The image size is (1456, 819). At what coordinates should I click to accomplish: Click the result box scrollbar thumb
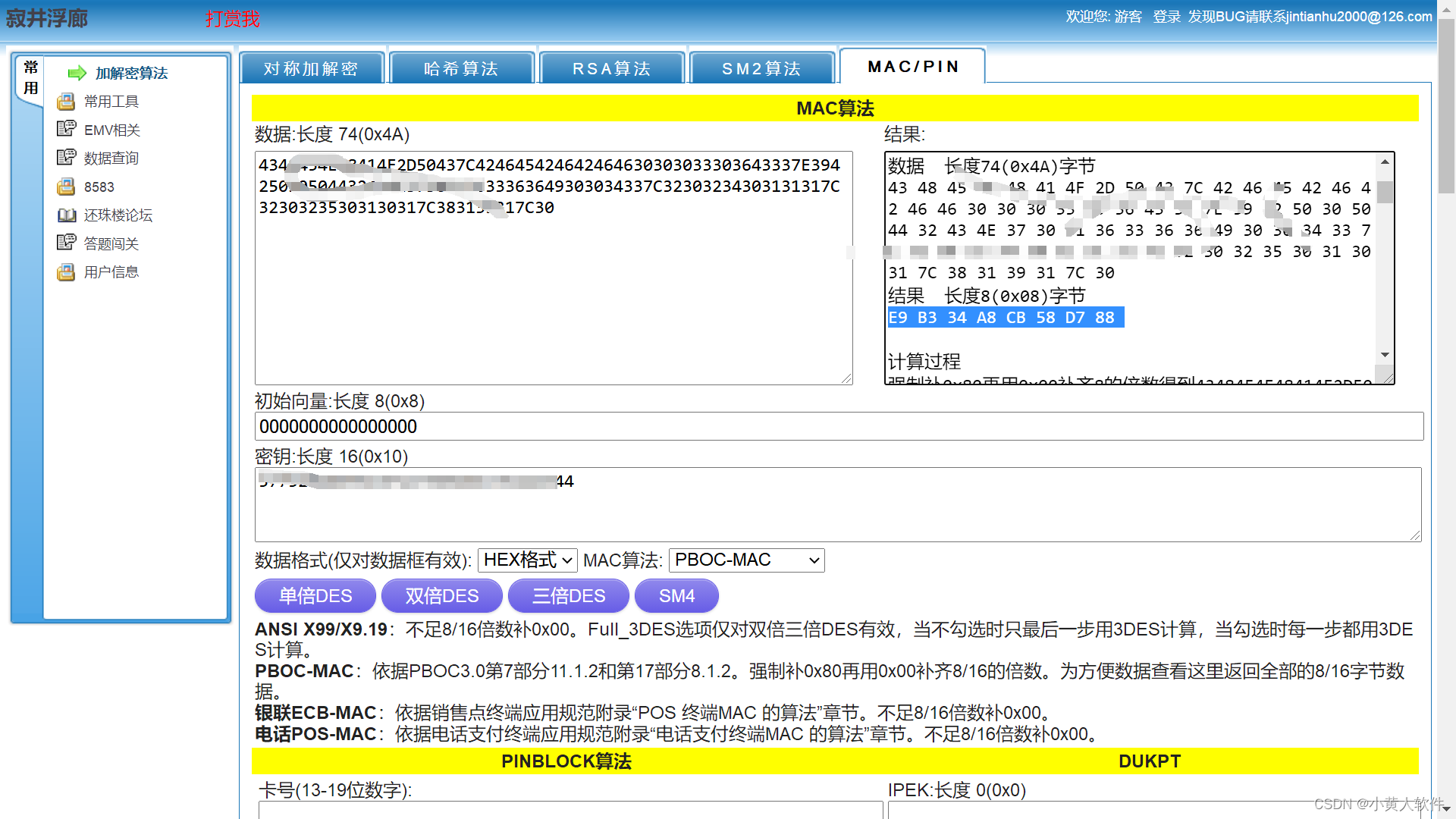click(x=1385, y=191)
